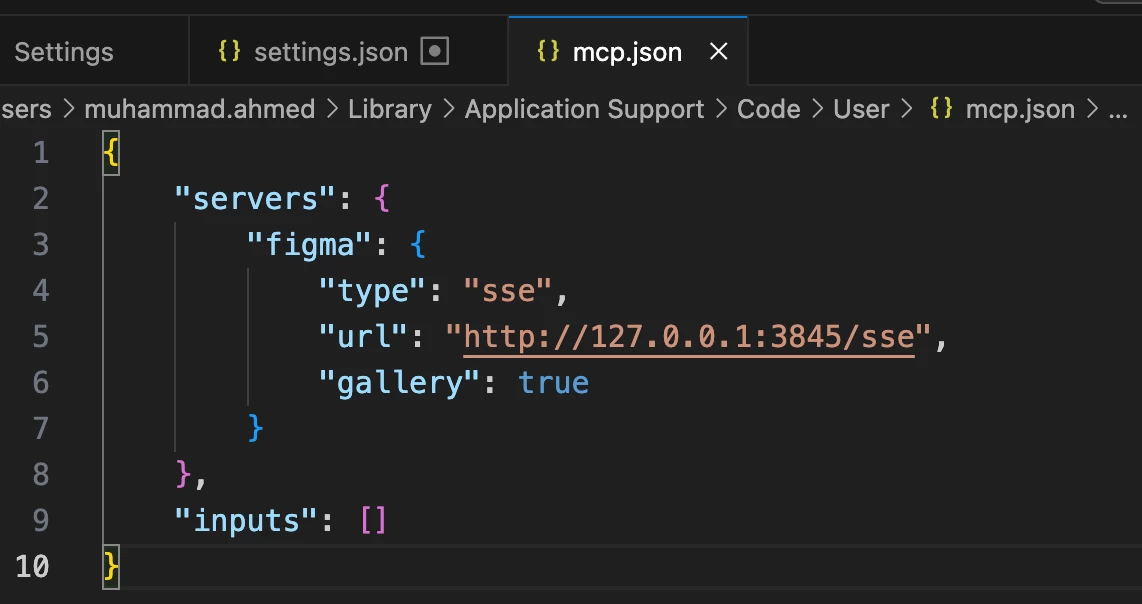
Task: Click line number 5 in the gutter
Action: click(x=41, y=337)
